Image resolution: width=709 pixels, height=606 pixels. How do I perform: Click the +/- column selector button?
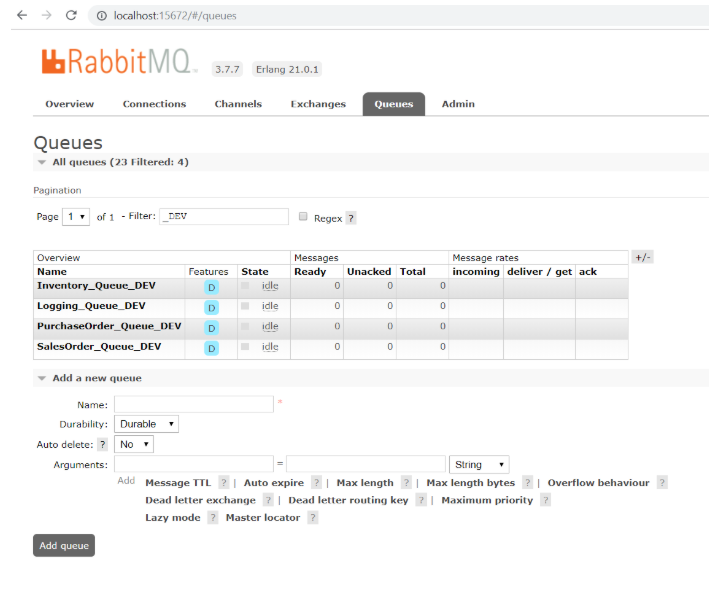pyautogui.click(x=643, y=257)
